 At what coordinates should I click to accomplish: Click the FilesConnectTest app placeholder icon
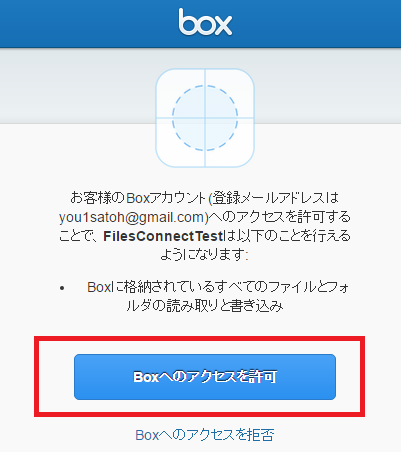coord(205,118)
